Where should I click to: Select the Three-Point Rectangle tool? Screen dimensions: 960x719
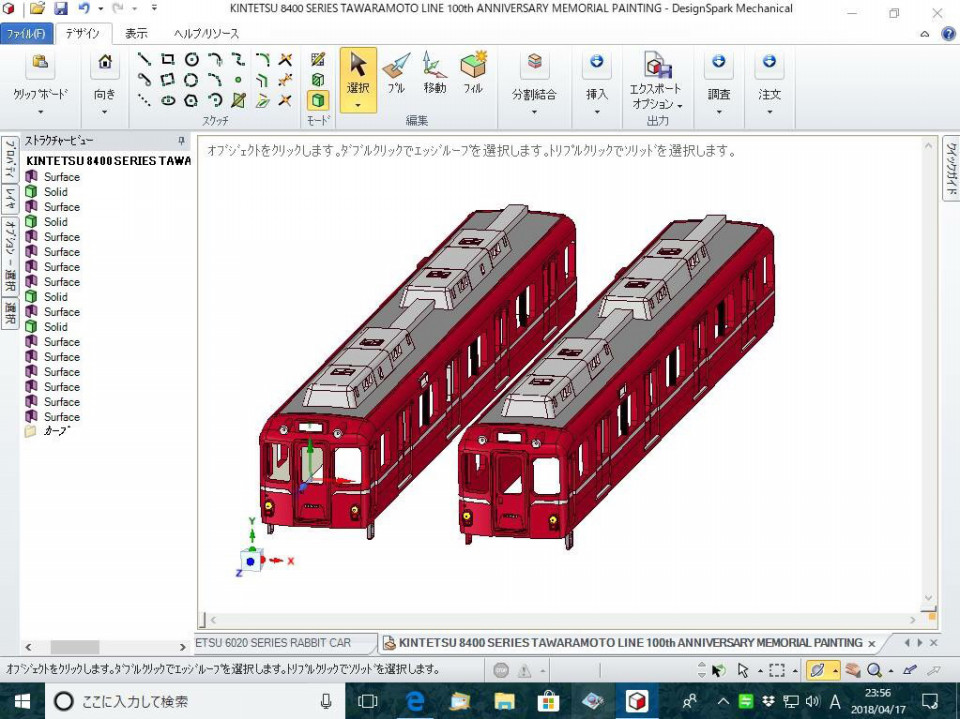tap(168, 80)
